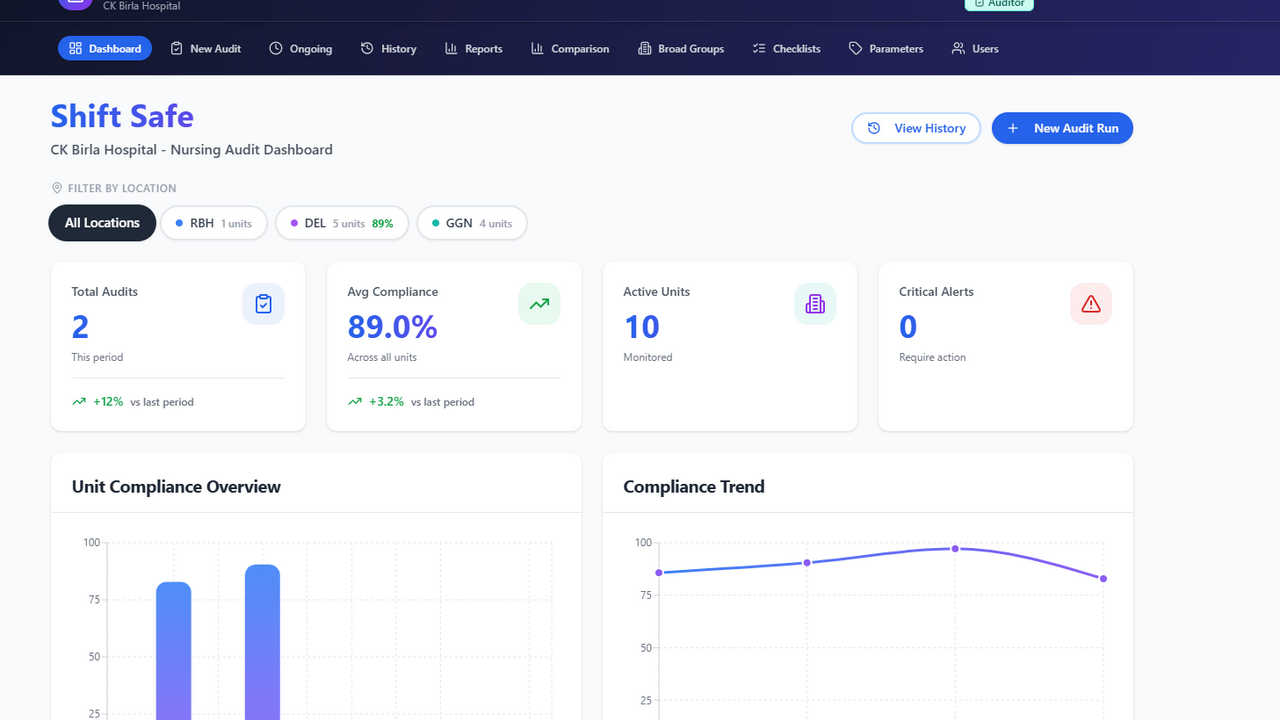Click the Active Units value 10

click(x=641, y=327)
